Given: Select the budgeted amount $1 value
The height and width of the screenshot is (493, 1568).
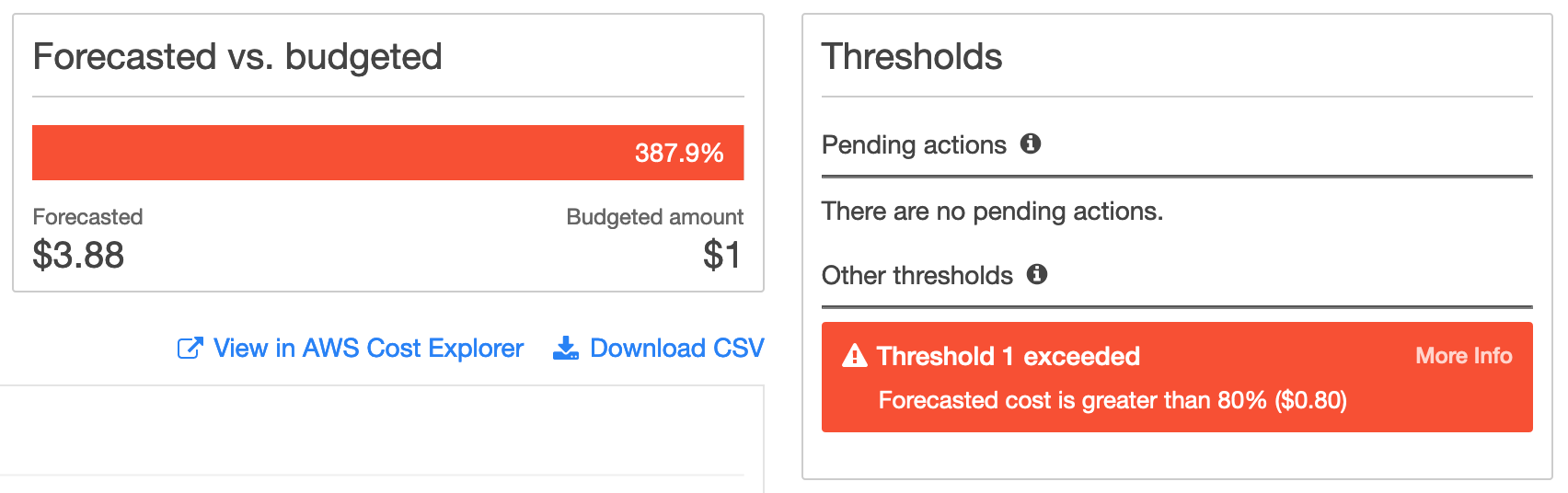Looking at the screenshot, I should coord(721,255).
